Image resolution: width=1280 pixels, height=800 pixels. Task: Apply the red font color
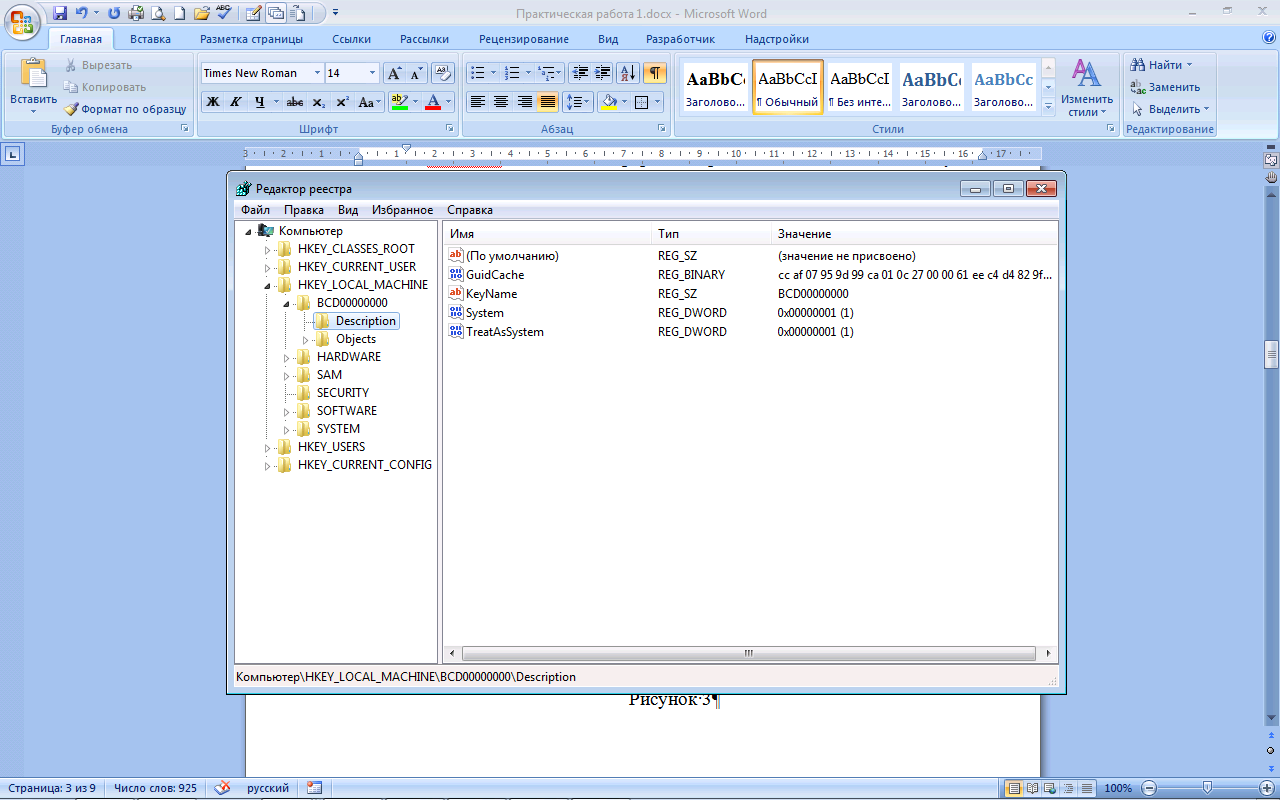[x=432, y=102]
